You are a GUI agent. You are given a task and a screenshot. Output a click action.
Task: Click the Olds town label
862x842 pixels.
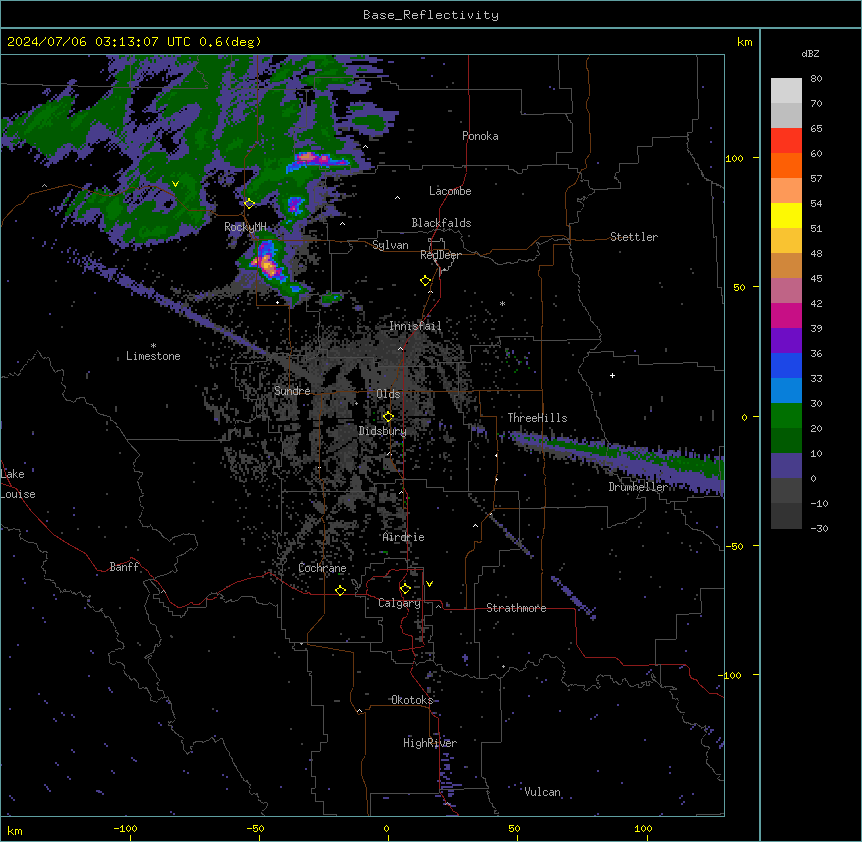click(x=388, y=394)
